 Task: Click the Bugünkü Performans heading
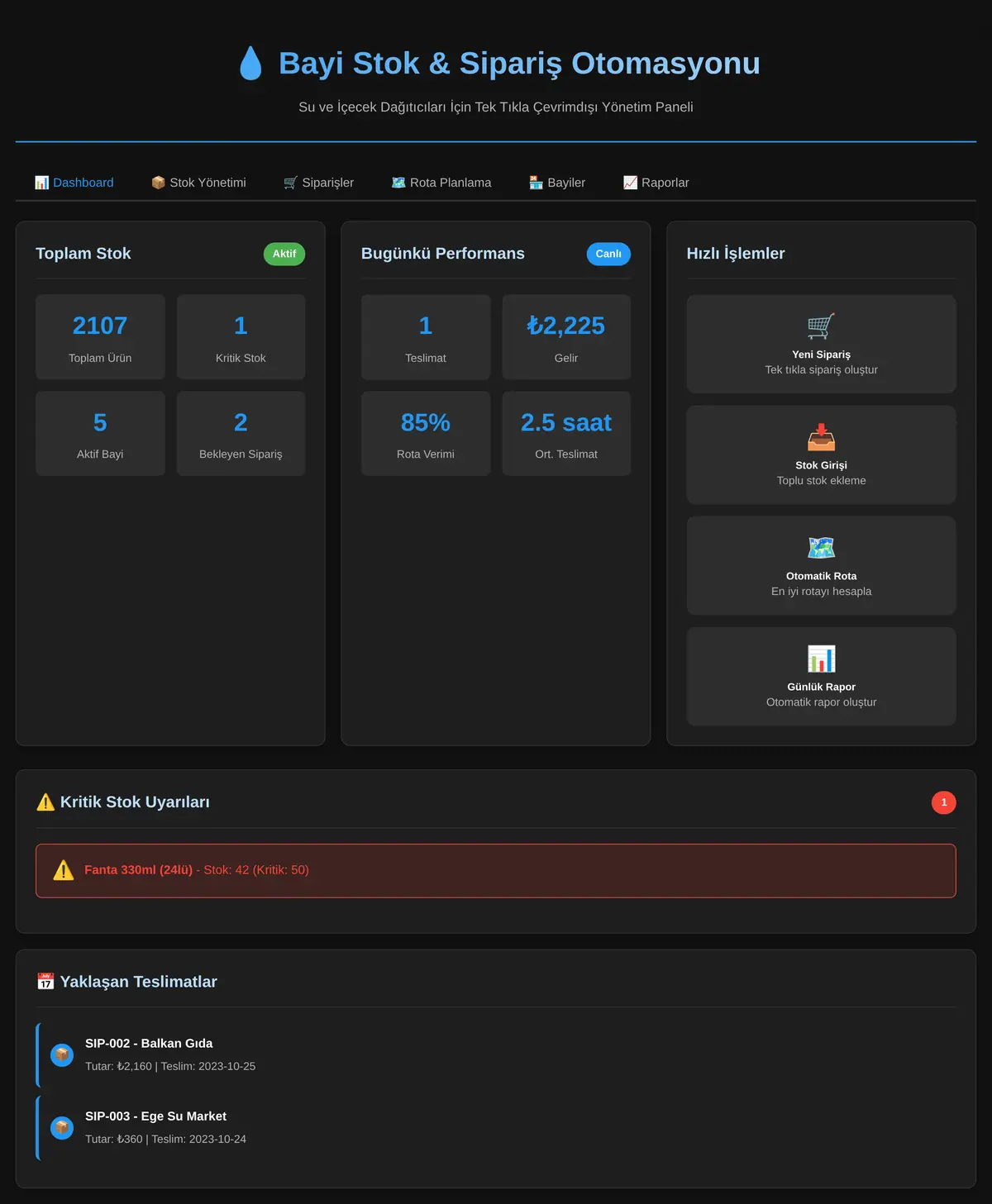point(443,254)
